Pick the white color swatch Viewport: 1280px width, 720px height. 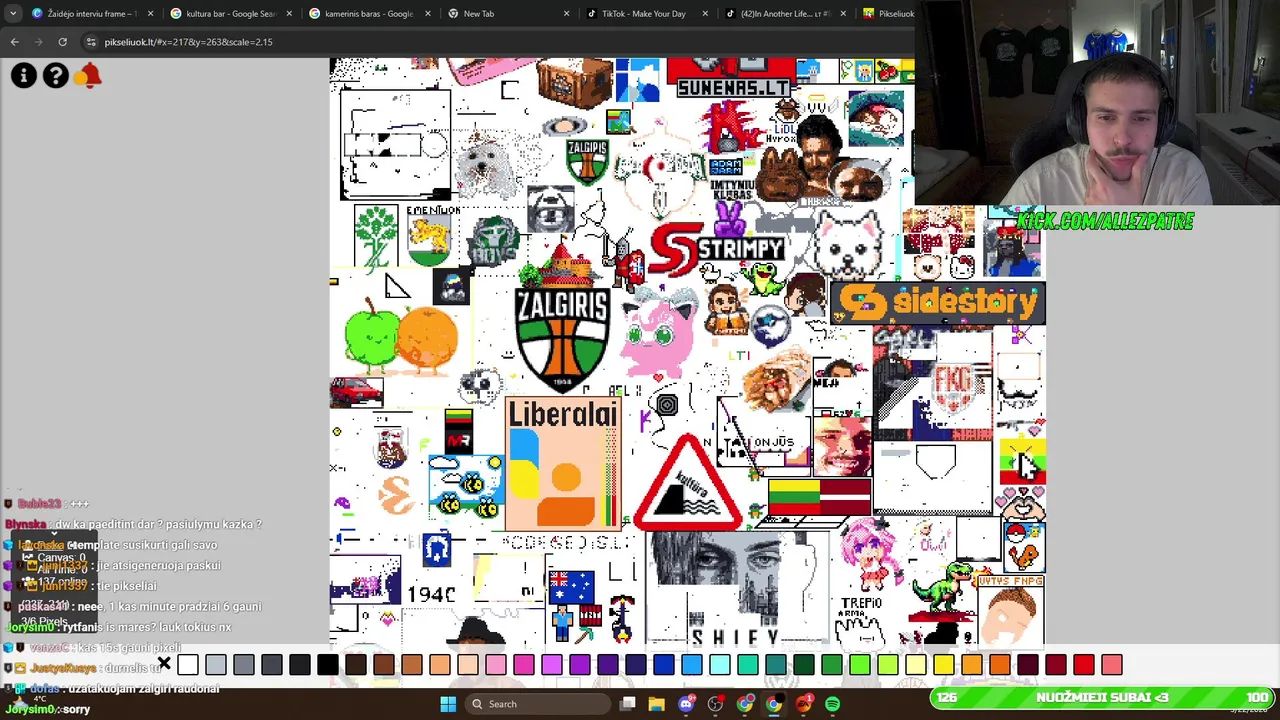pos(188,665)
